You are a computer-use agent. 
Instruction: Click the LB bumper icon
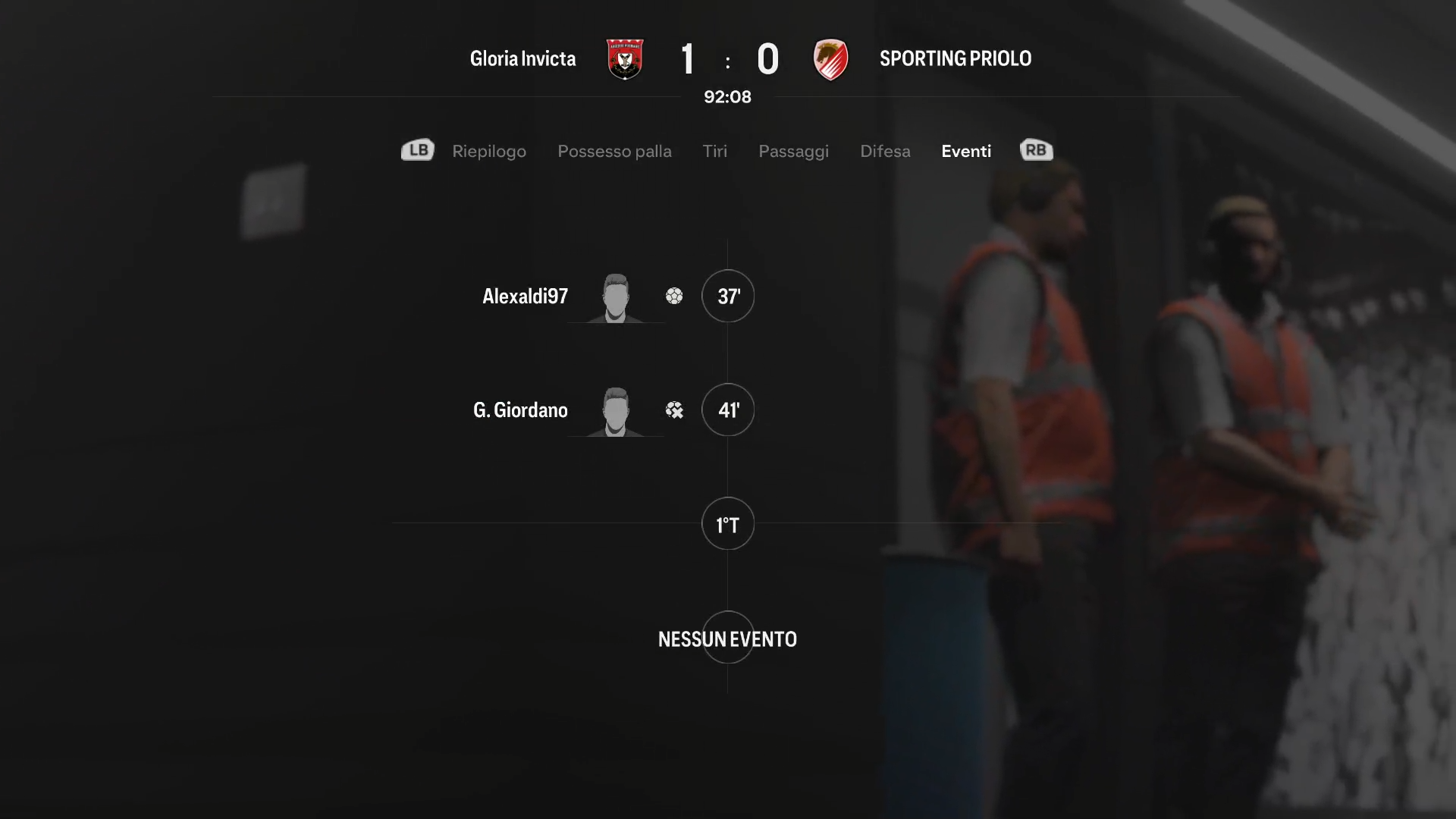[x=418, y=150]
